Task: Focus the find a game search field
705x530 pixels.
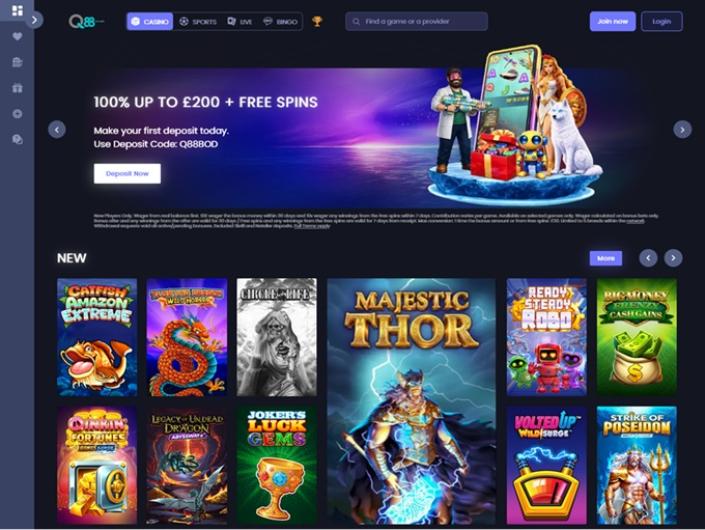Action: point(416,21)
